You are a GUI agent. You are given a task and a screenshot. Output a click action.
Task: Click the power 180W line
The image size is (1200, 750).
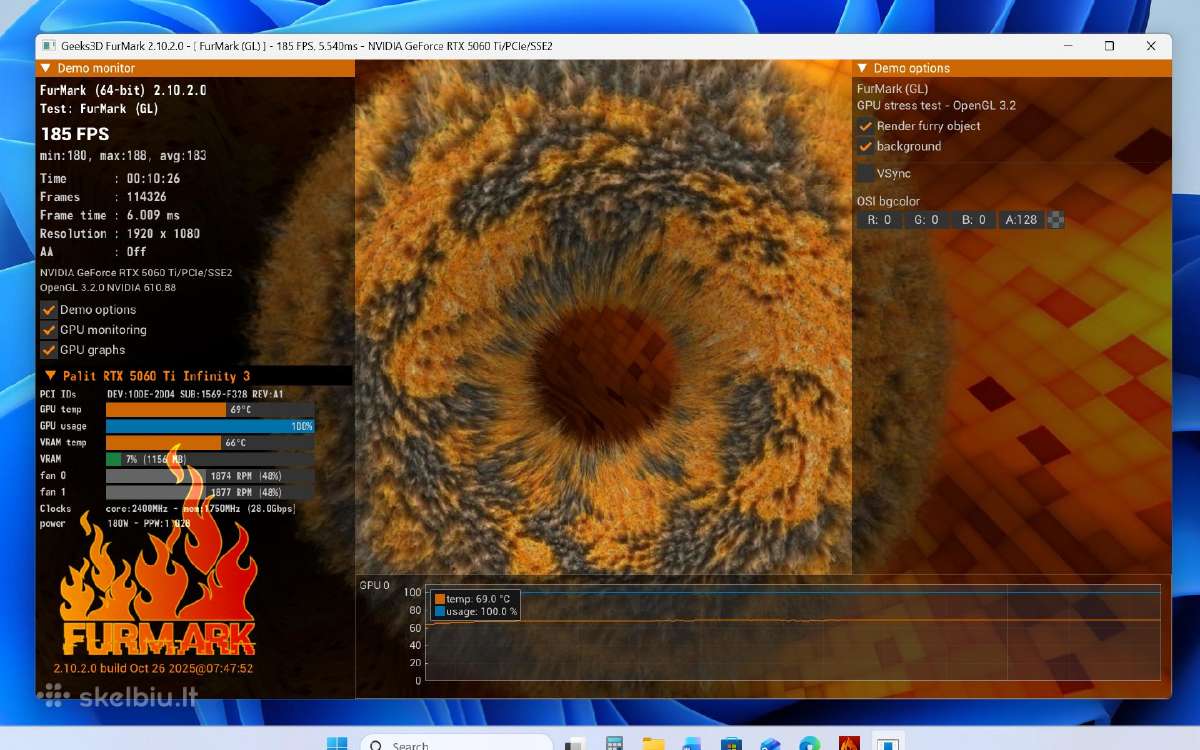[115, 523]
